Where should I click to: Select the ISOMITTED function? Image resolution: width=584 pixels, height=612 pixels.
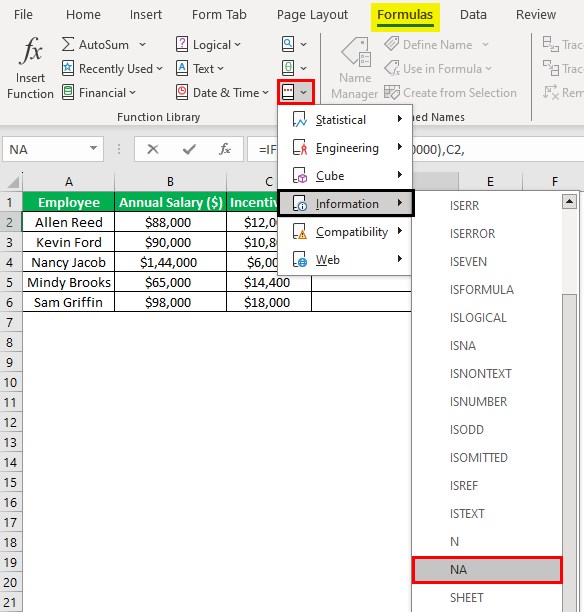487,457
